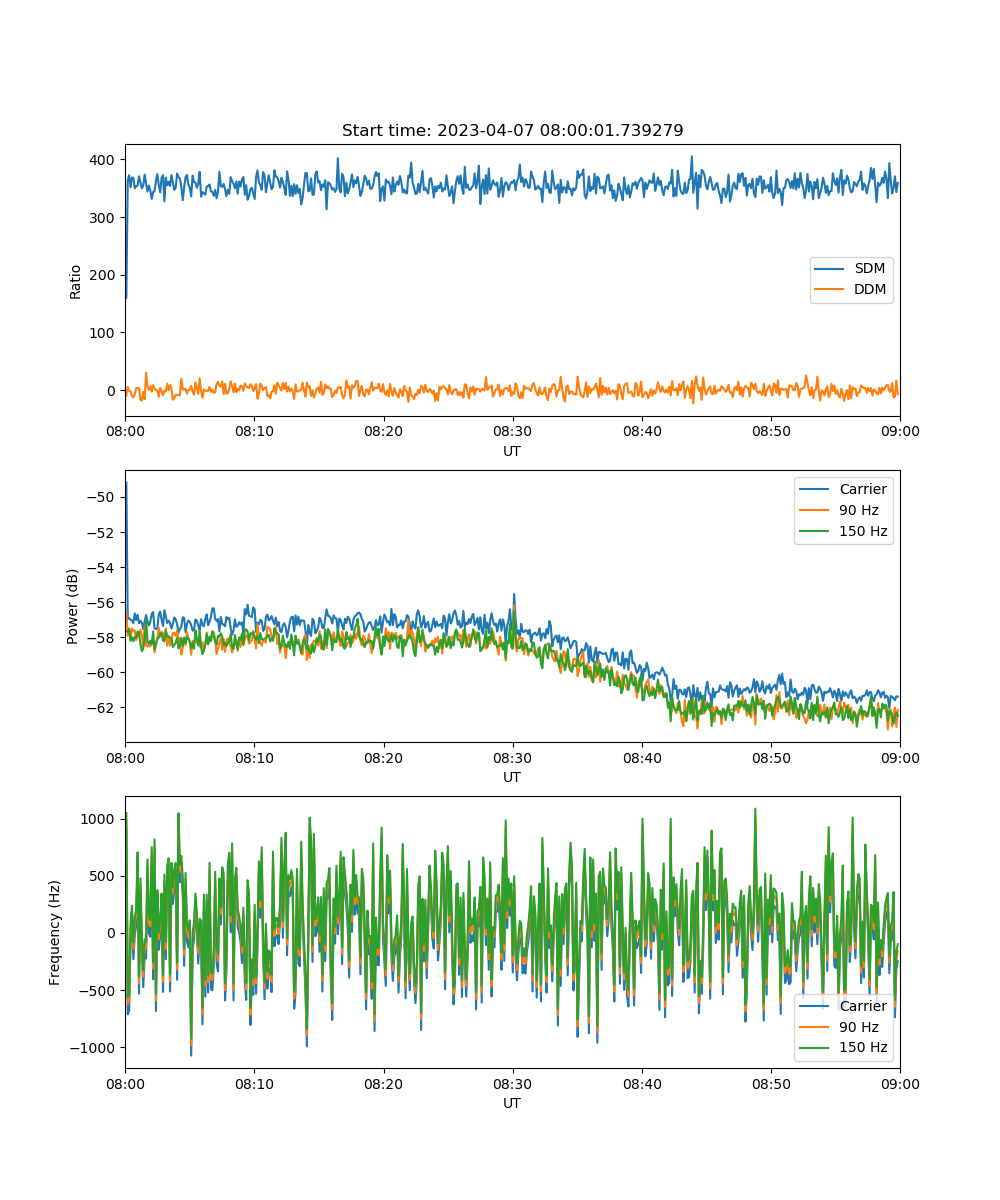Click the 100 tick on the Ratio axis

[104, 333]
